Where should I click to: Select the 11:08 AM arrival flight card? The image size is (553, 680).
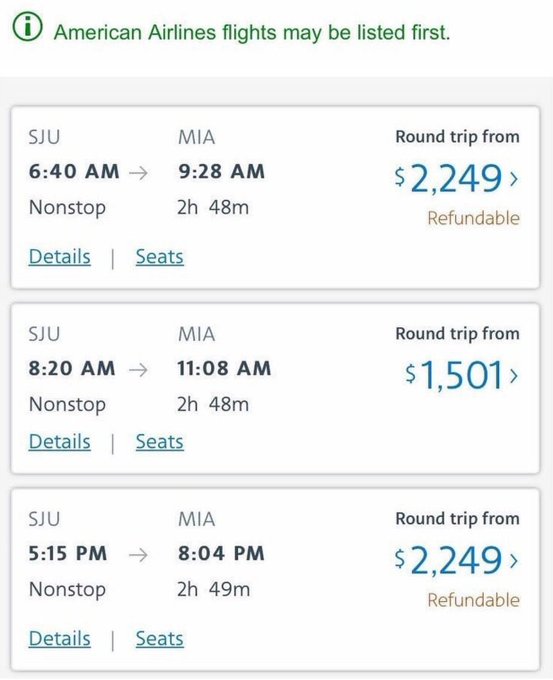(x=275, y=389)
